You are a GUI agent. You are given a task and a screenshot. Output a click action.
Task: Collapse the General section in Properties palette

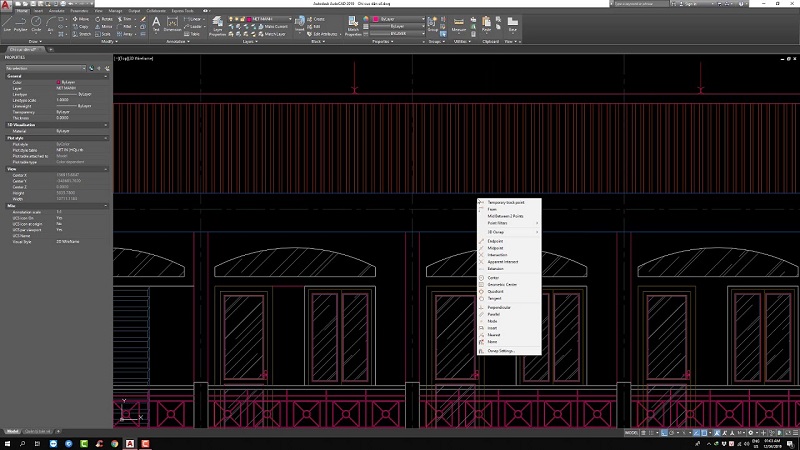coord(107,76)
